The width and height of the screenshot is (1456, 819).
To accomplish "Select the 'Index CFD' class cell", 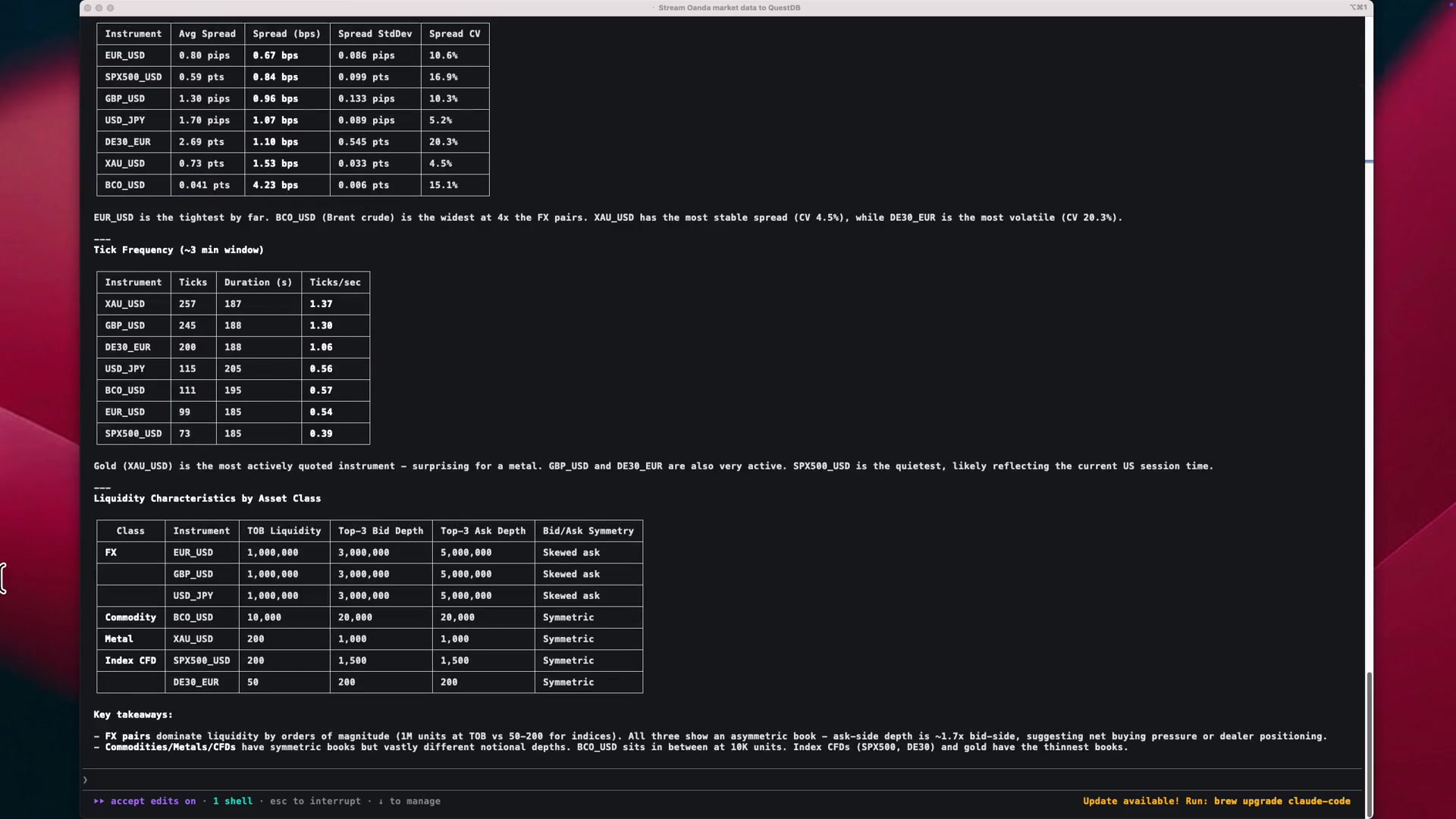I will pos(130,661).
